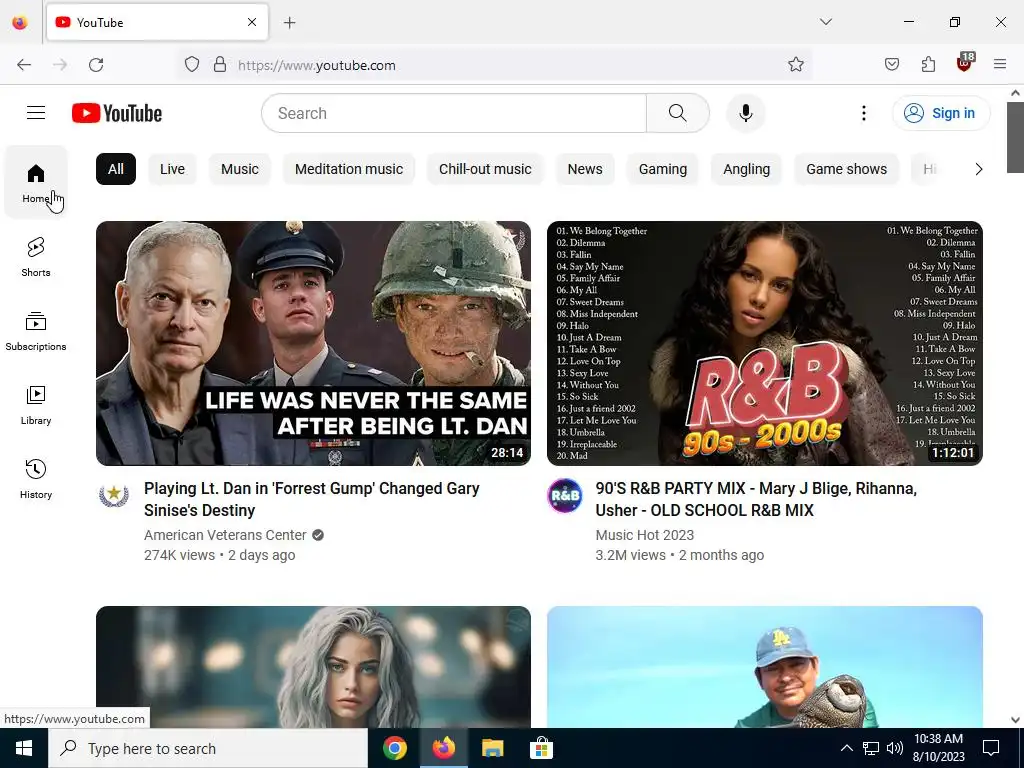Open Library in the sidebar
Screen dimensions: 1024x768
pyautogui.click(x=36, y=405)
